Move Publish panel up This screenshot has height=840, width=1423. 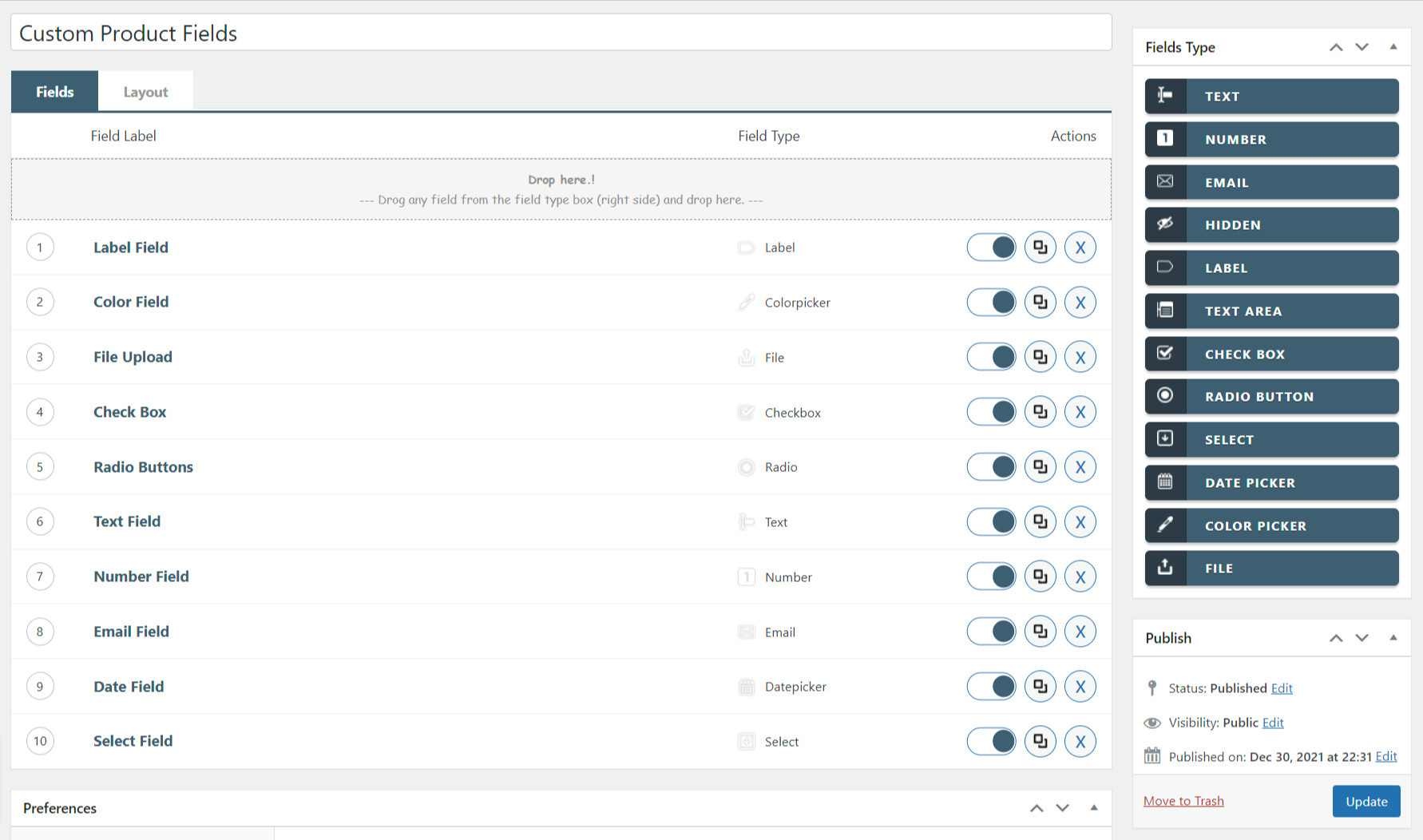(x=1336, y=638)
